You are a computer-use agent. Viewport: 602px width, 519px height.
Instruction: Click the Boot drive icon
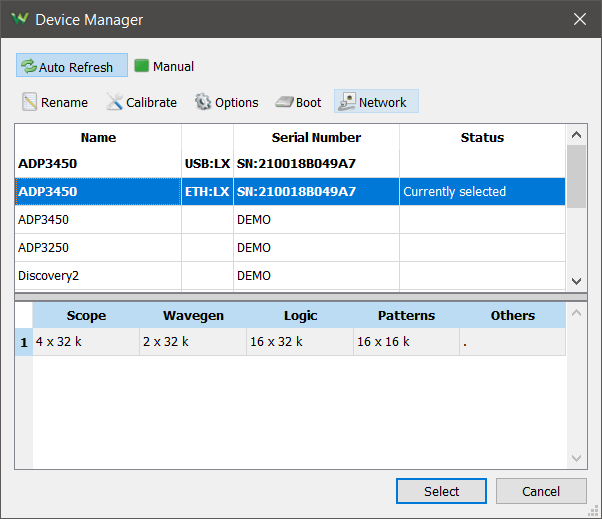point(284,102)
